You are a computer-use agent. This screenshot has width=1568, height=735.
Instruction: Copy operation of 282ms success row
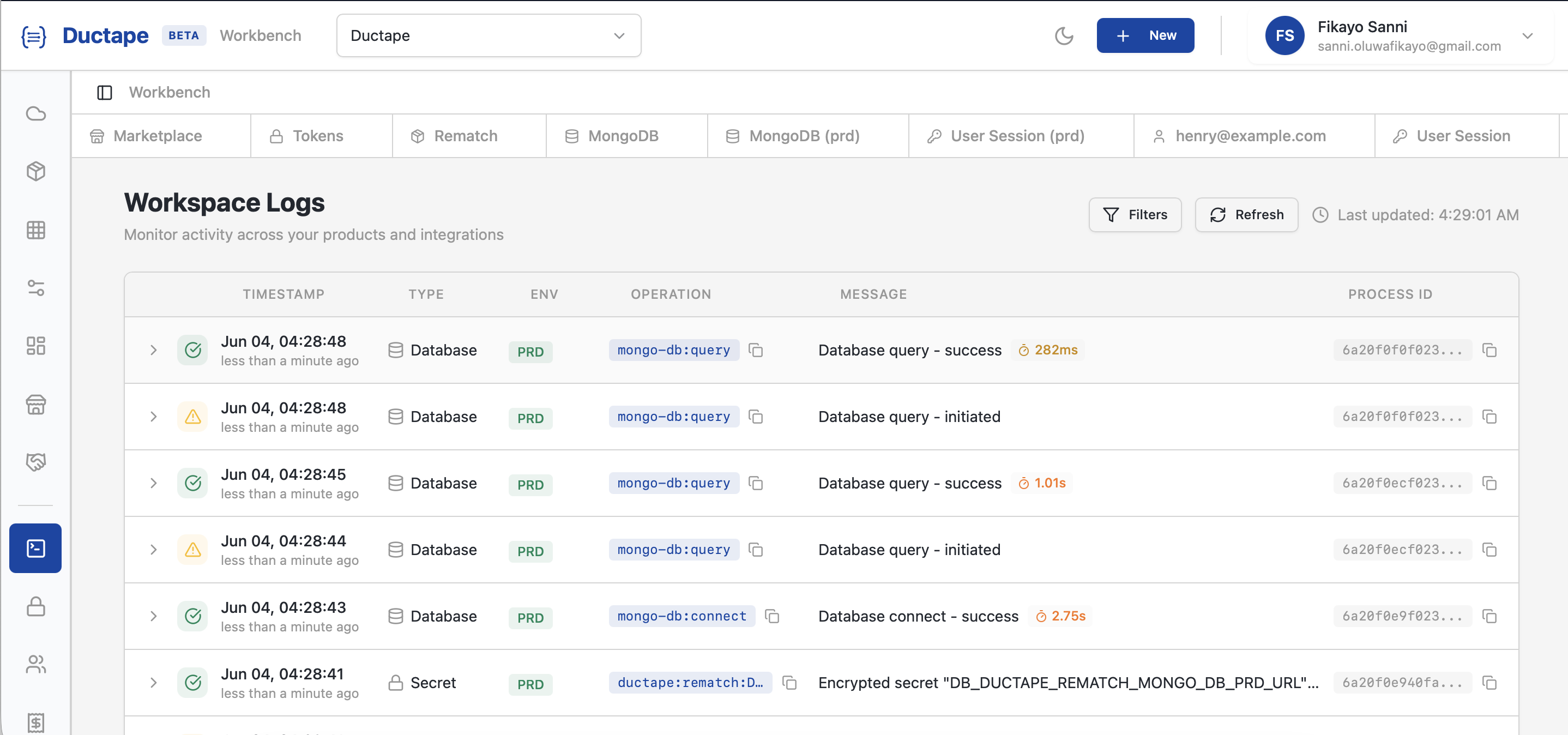[x=756, y=350]
